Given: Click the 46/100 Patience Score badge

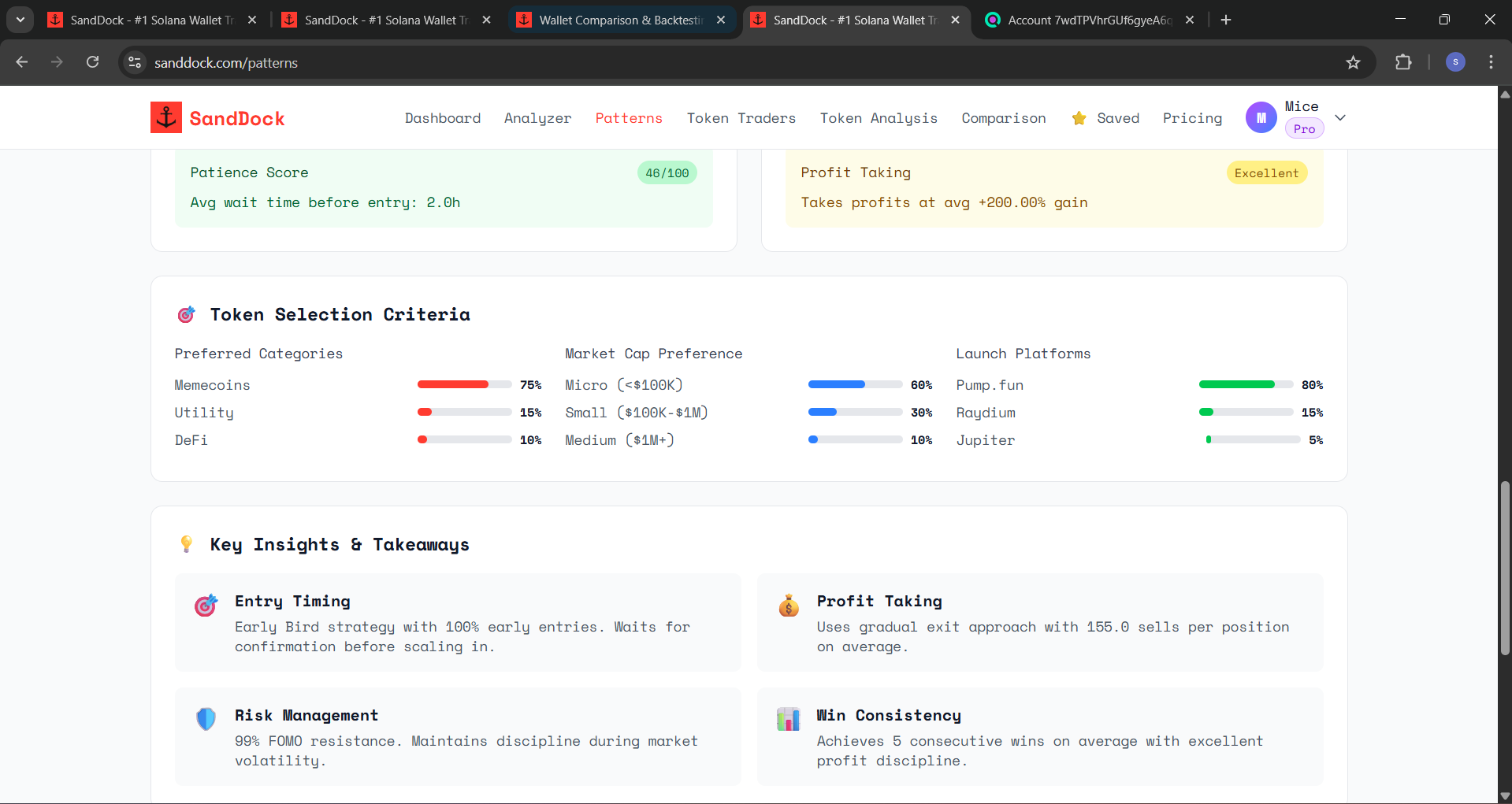Looking at the screenshot, I should pyautogui.click(x=667, y=172).
